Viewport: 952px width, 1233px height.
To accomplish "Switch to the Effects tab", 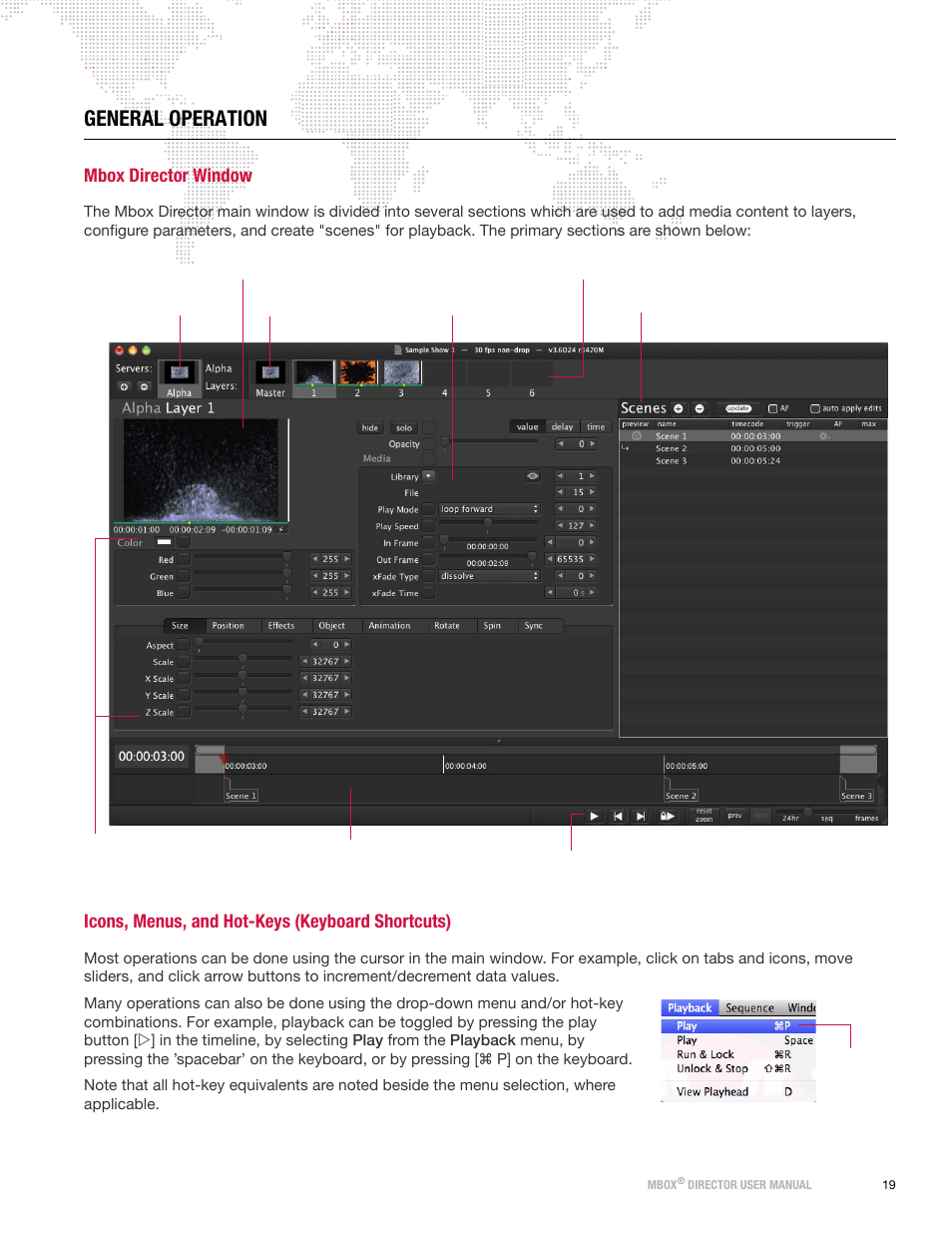I will point(283,626).
